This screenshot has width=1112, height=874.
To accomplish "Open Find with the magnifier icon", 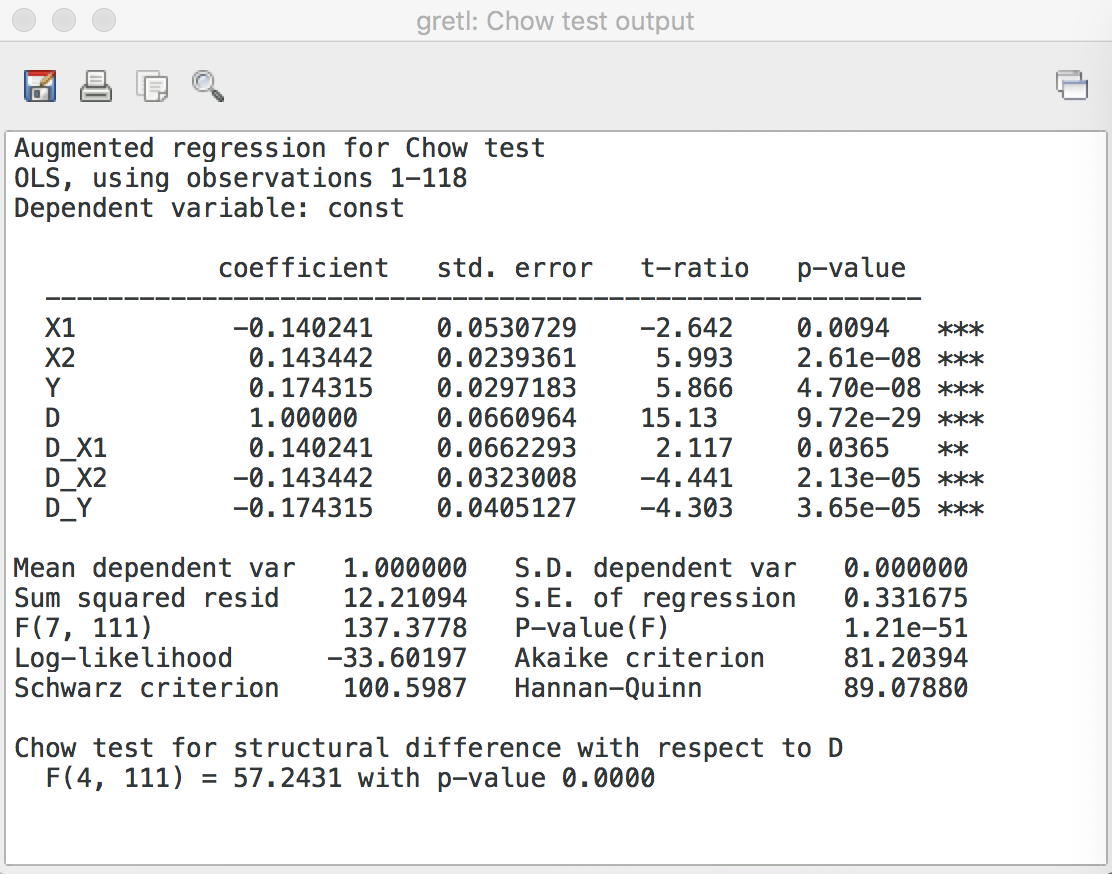I will pyautogui.click(x=208, y=86).
